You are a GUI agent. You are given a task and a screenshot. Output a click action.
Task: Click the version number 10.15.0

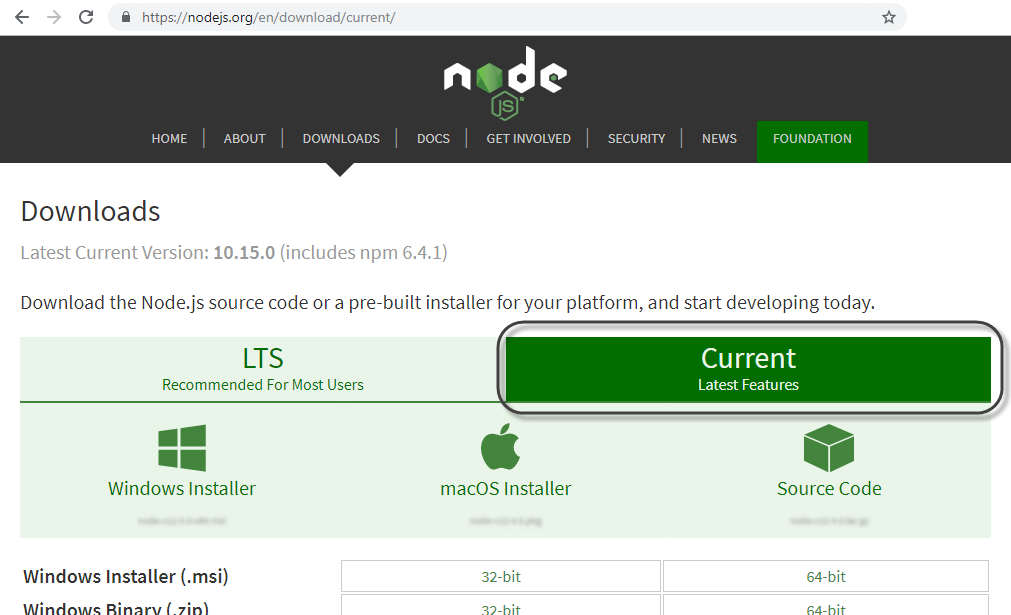[x=244, y=253]
